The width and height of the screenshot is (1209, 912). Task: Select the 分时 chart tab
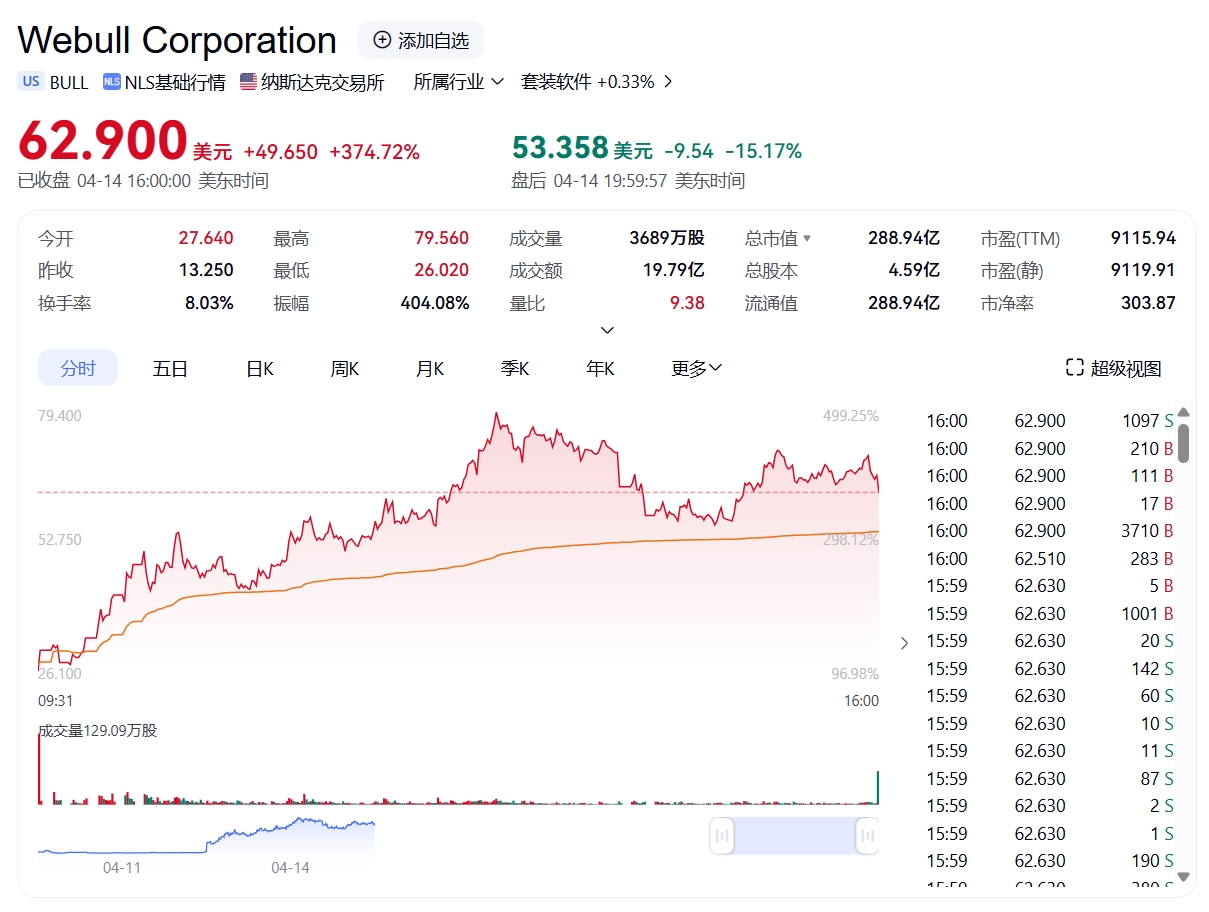point(78,368)
